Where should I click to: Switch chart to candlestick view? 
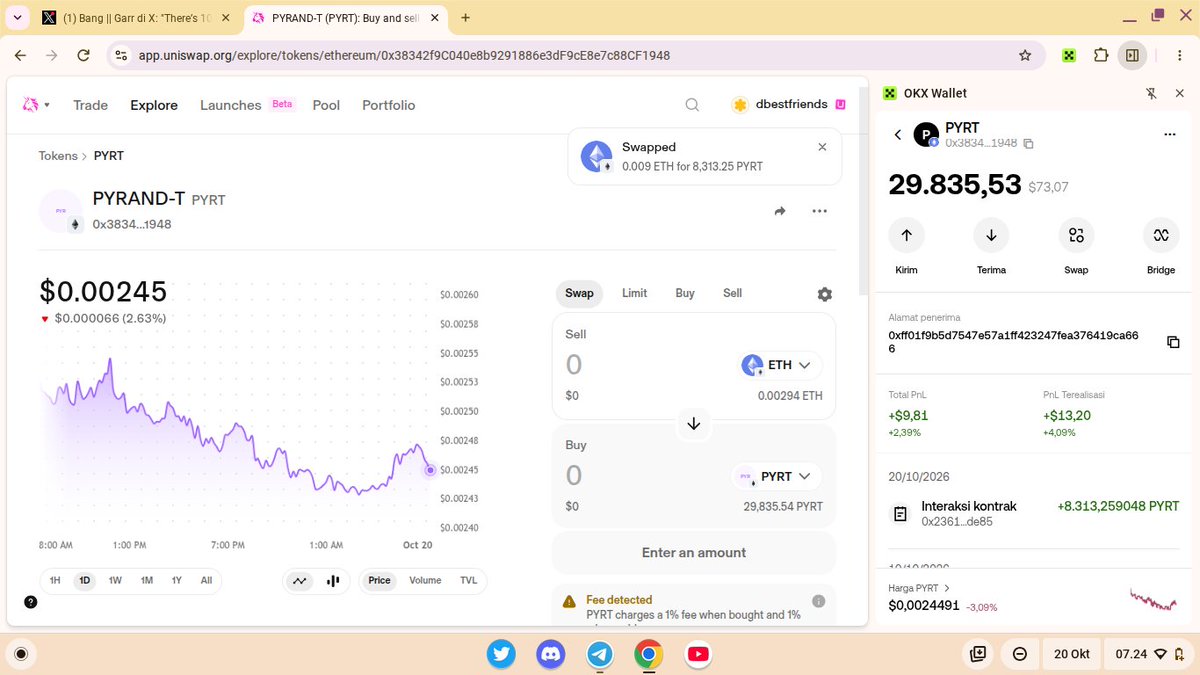click(333, 581)
